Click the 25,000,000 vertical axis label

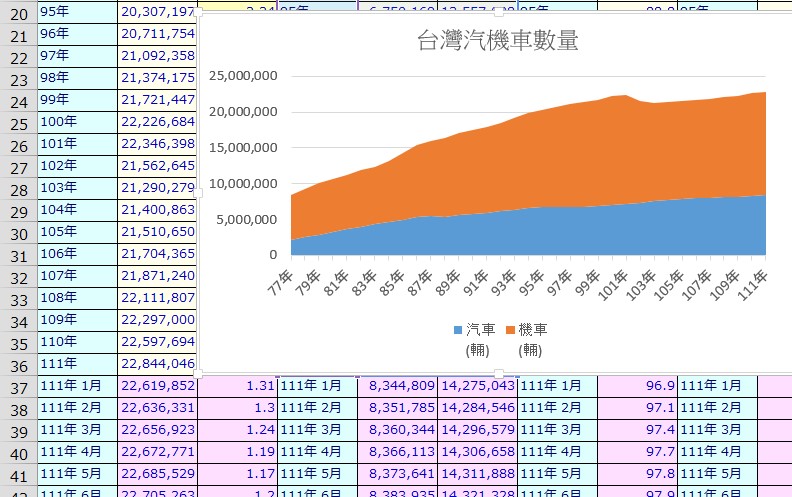[244, 75]
